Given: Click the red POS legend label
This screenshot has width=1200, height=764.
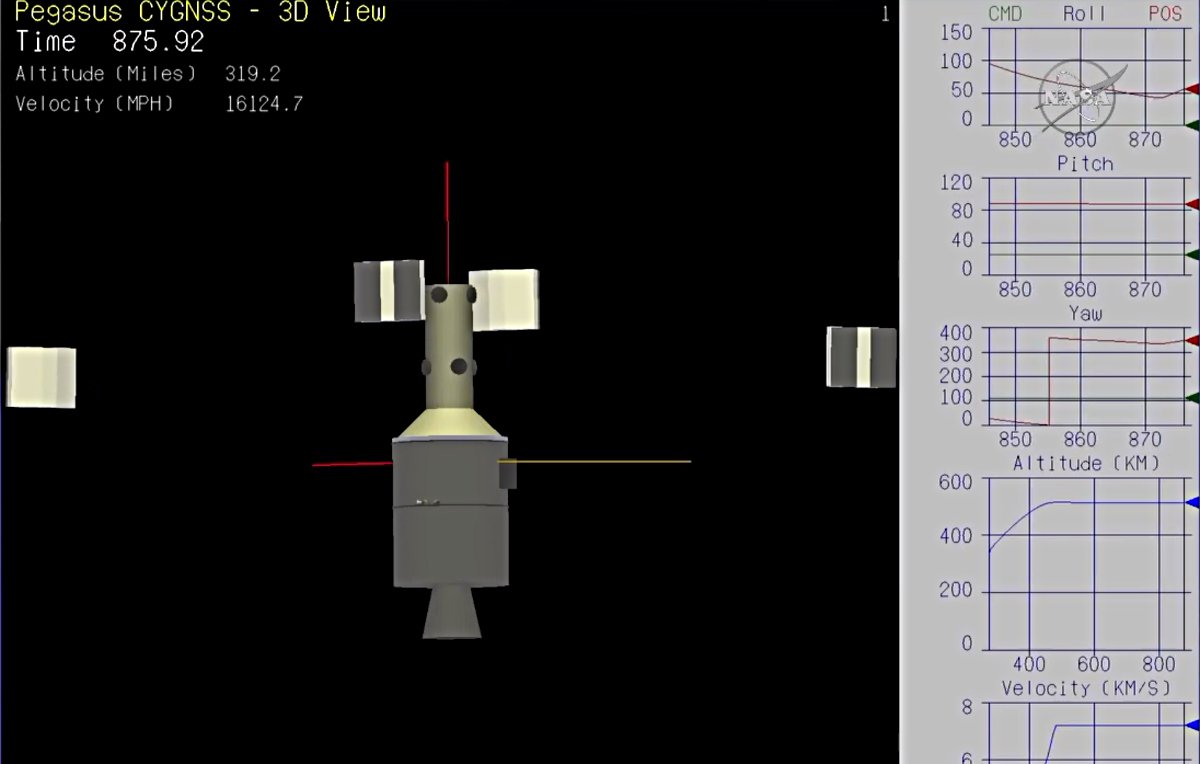Looking at the screenshot, I should coord(1165,14).
